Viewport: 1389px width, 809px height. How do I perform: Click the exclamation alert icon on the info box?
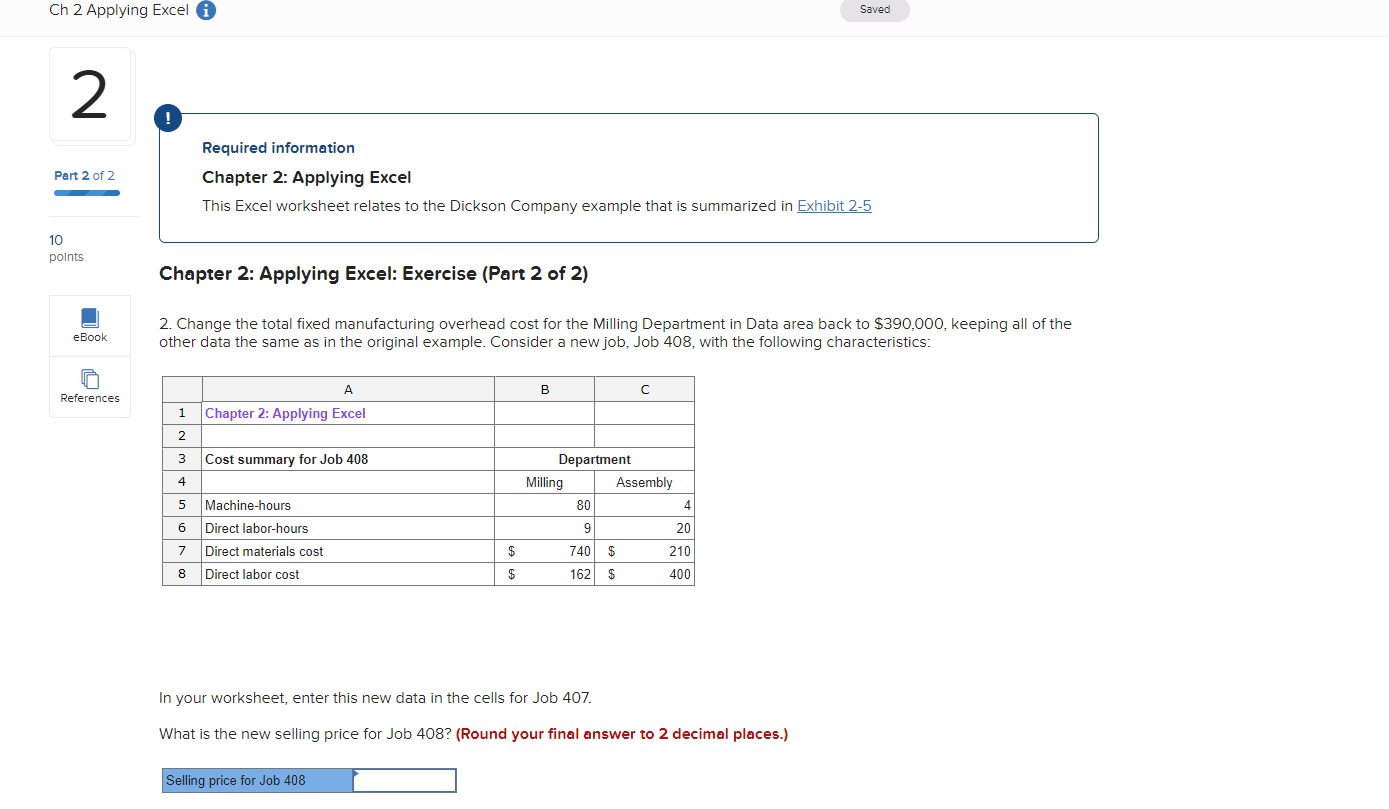tap(167, 117)
